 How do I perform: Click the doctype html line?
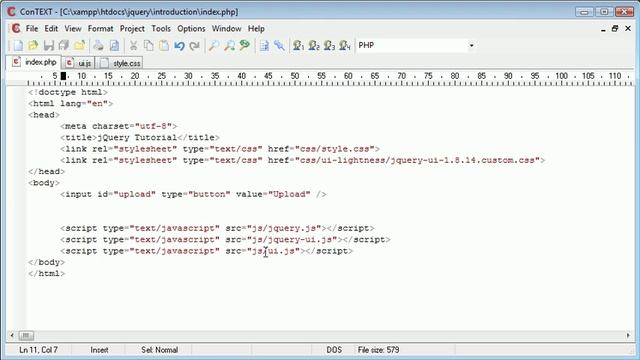pyautogui.click(x=68, y=92)
